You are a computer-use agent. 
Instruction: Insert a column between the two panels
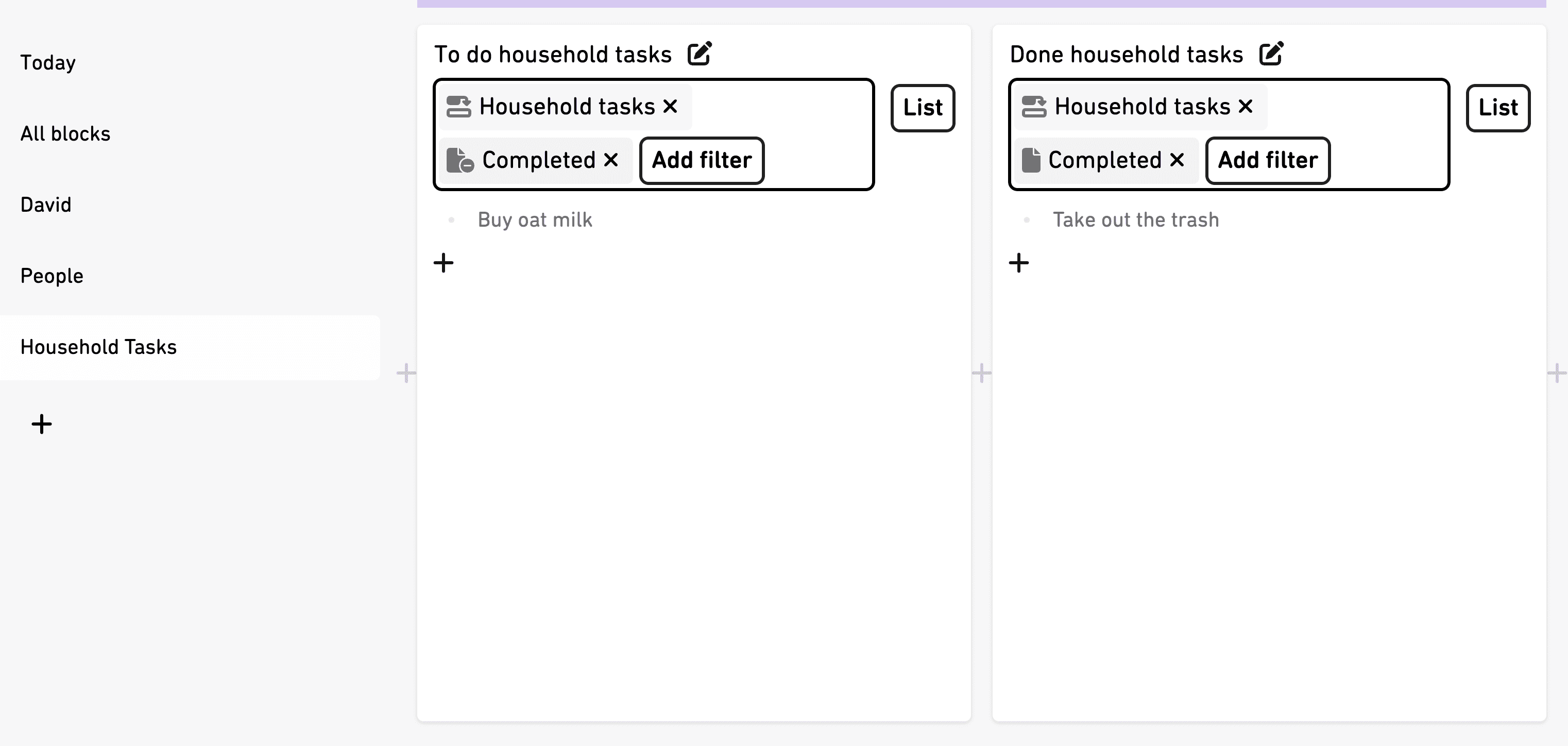pos(981,372)
